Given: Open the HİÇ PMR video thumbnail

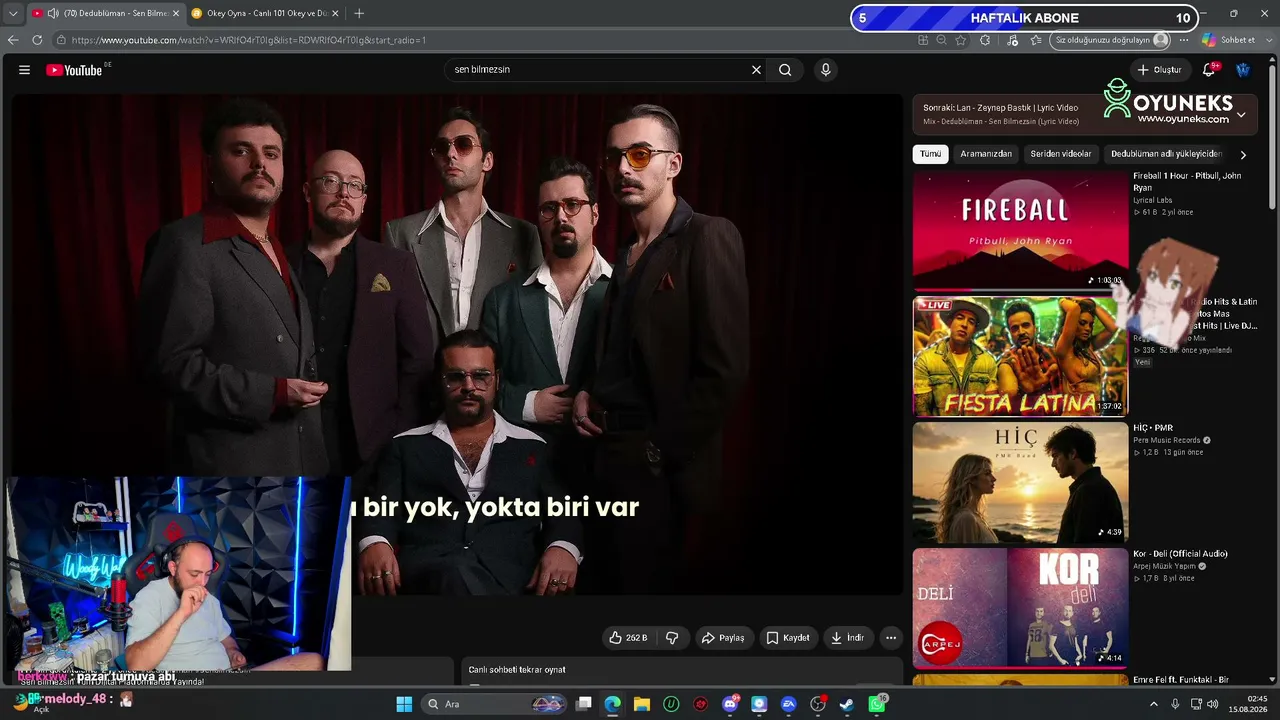Looking at the screenshot, I should (x=1020, y=482).
